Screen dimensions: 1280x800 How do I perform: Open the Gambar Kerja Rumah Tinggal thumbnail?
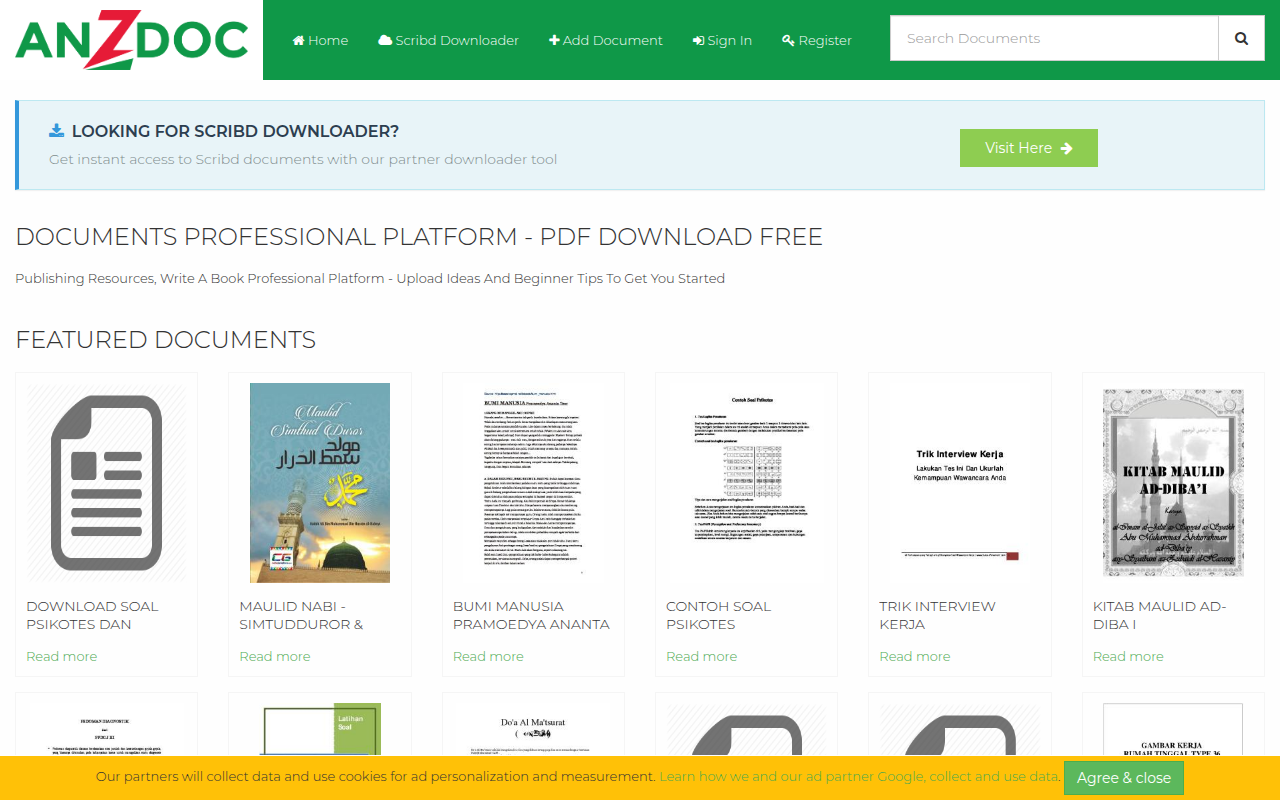pos(1173,728)
